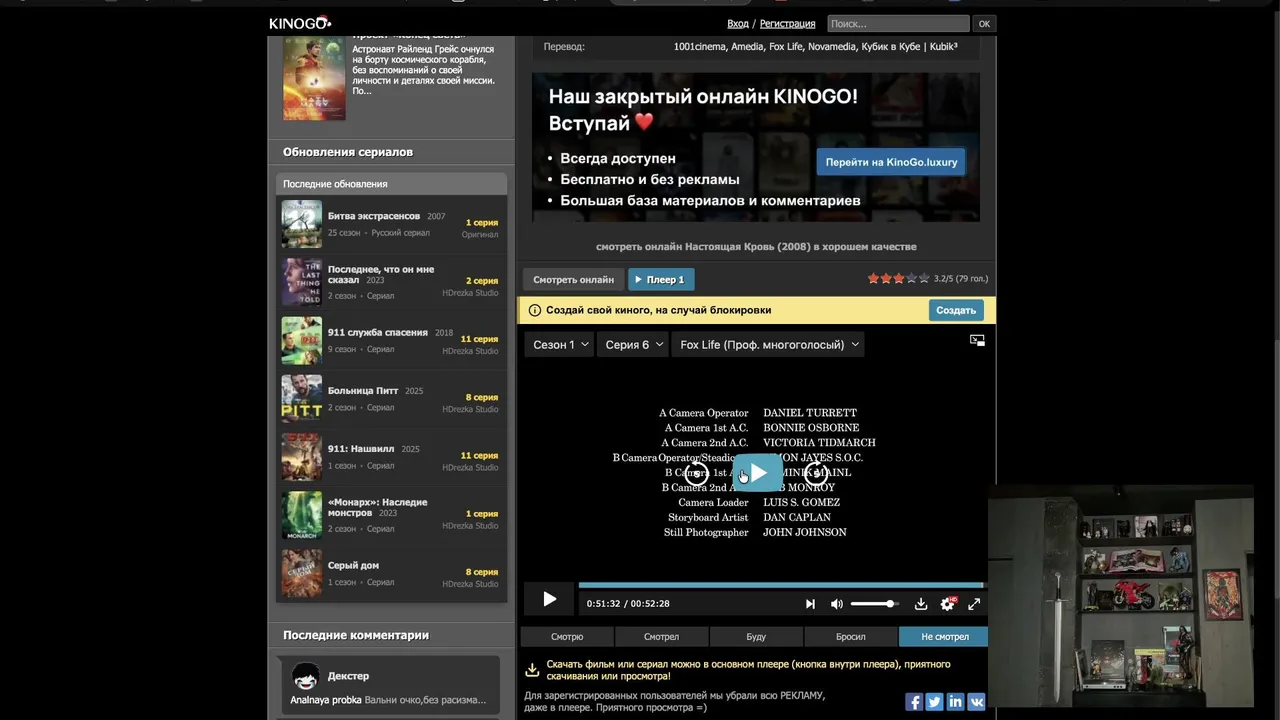Screen dimensions: 1280x720
Task: Open Битва экстрасенсов thumbnail
Action: [x=301, y=224]
